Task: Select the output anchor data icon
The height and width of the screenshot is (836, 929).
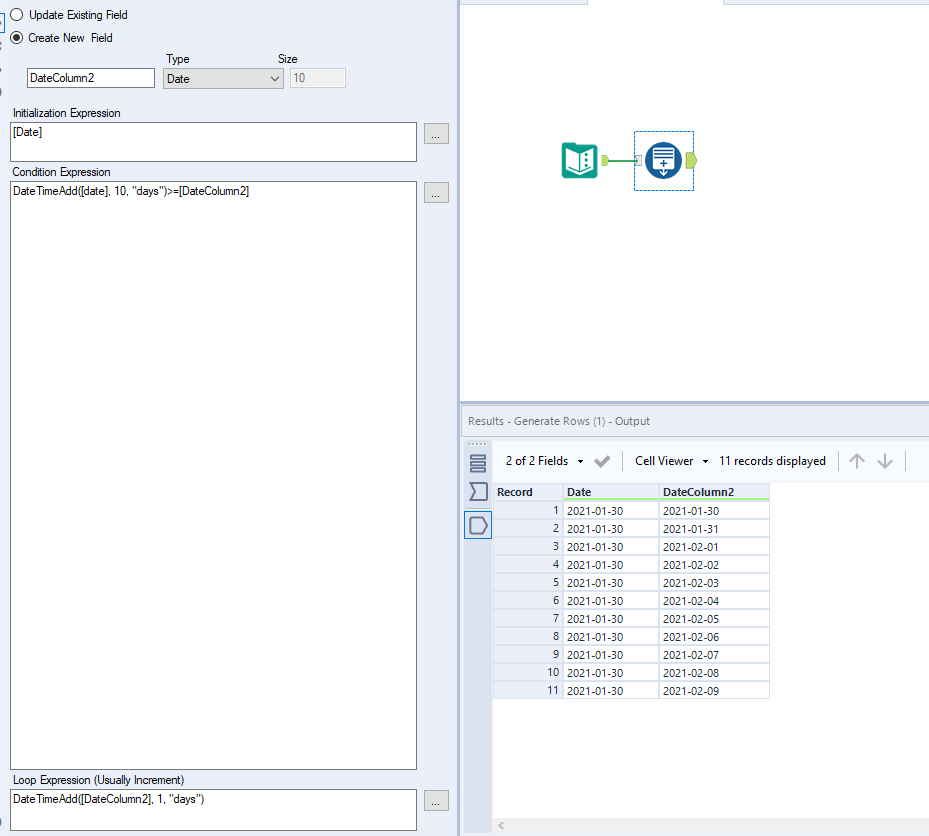Action: [x=478, y=525]
